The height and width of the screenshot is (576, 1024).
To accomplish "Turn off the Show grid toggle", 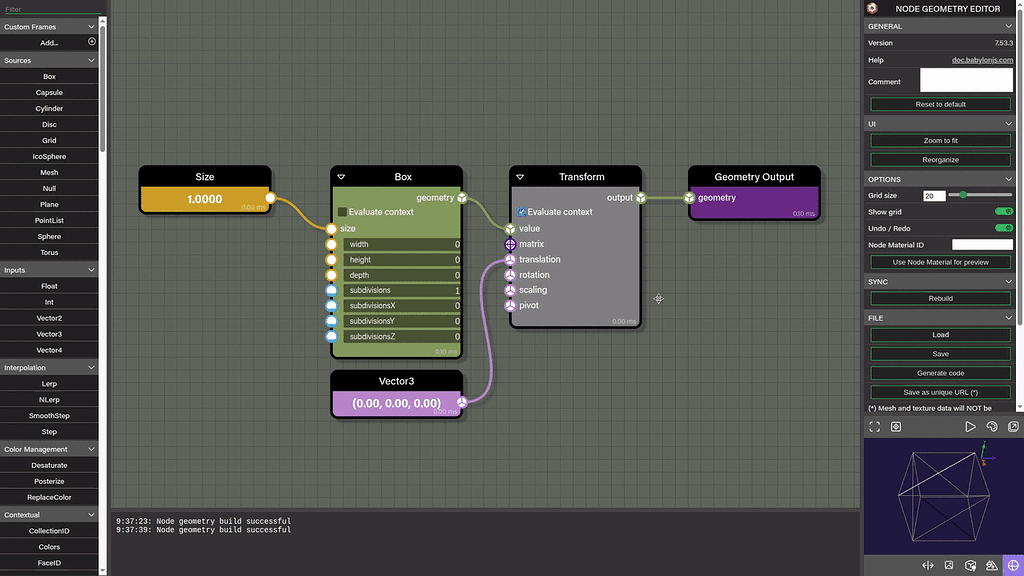I will 1003,212.
